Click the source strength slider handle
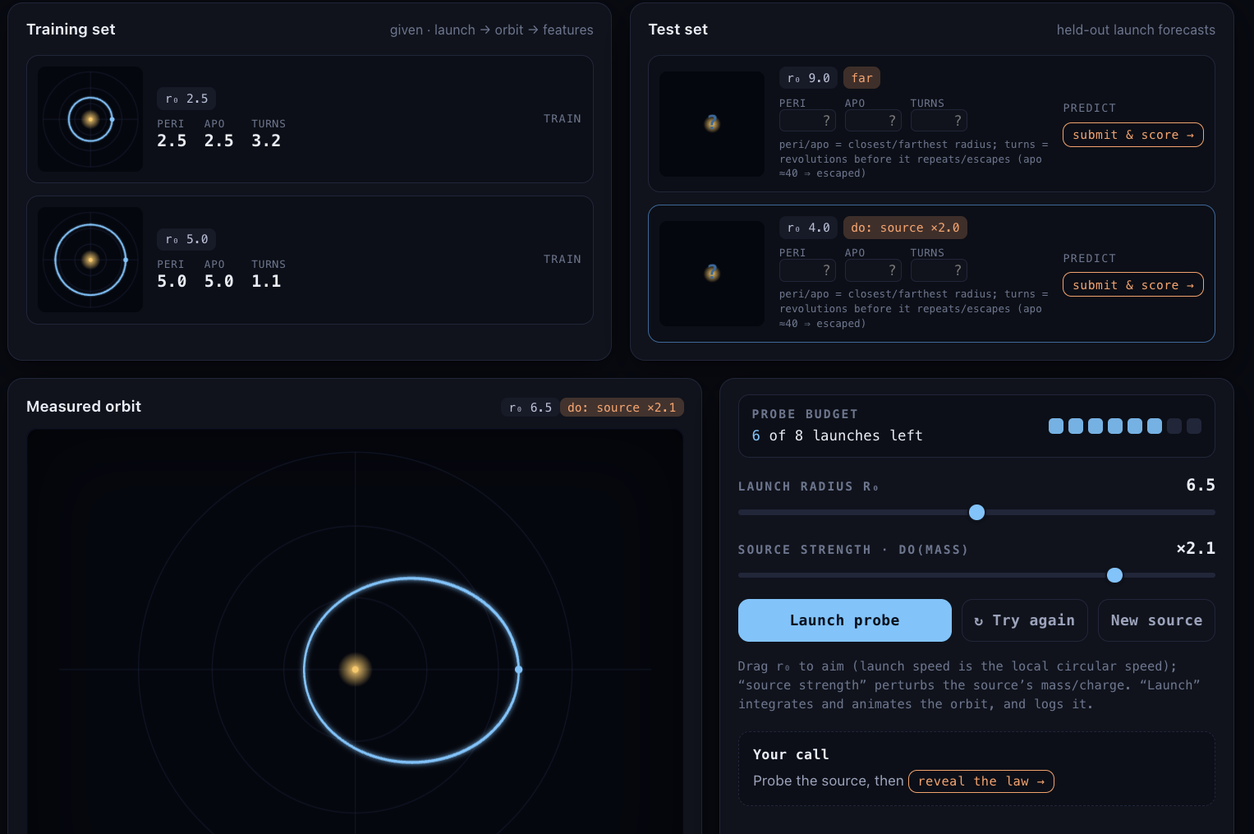Viewport: 1254px width, 834px height. (x=1115, y=575)
